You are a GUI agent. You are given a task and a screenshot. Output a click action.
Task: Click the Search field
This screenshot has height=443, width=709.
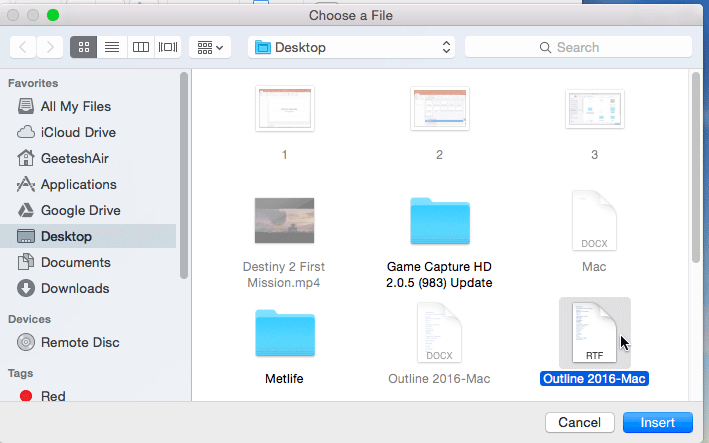[578, 47]
